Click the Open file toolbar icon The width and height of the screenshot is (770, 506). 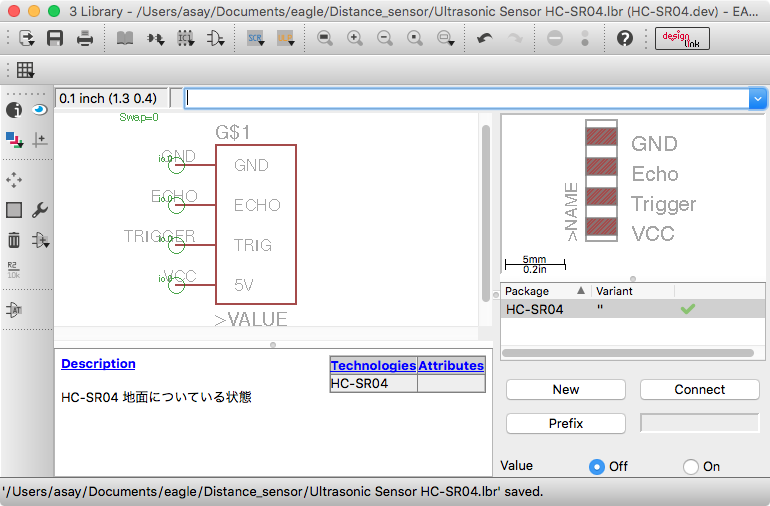(26, 38)
